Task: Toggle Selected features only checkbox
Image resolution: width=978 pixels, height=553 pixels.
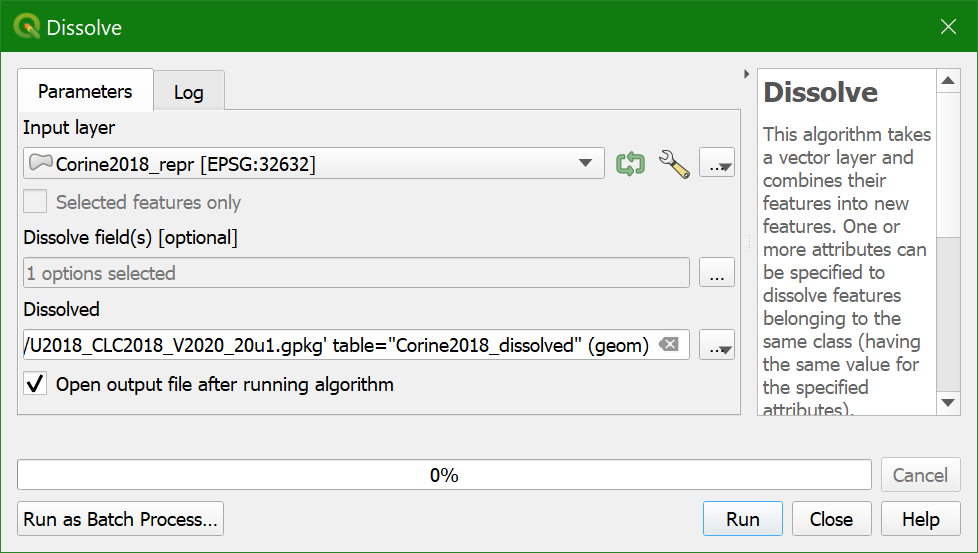Action: [35, 202]
